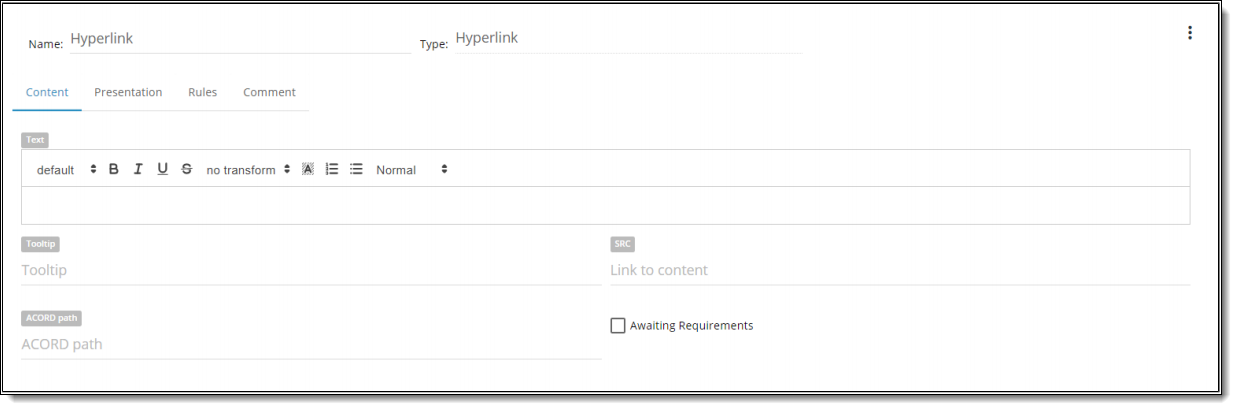Focus the SRC Link to content field

899,270
